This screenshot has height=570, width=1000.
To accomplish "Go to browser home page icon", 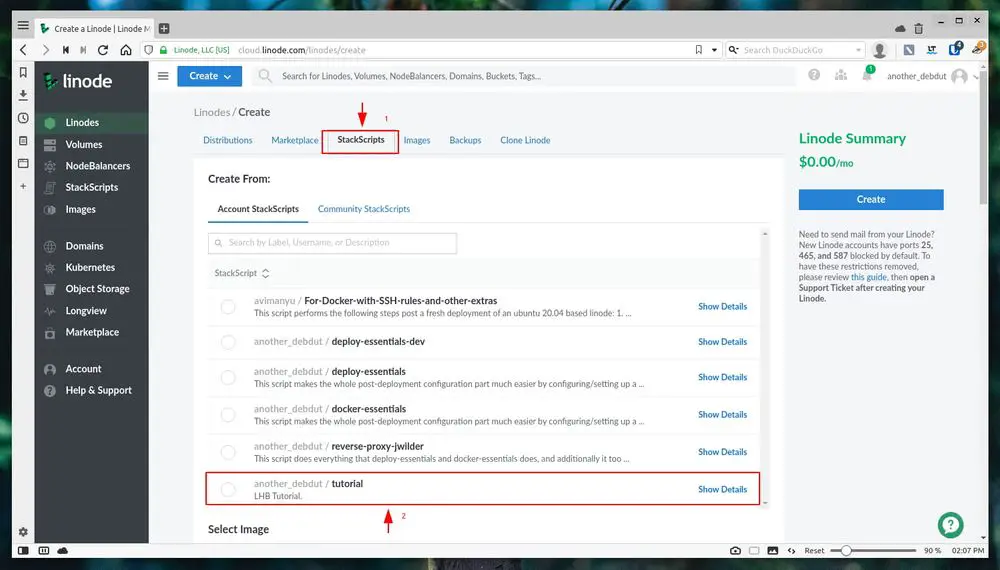I will click(126, 50).
